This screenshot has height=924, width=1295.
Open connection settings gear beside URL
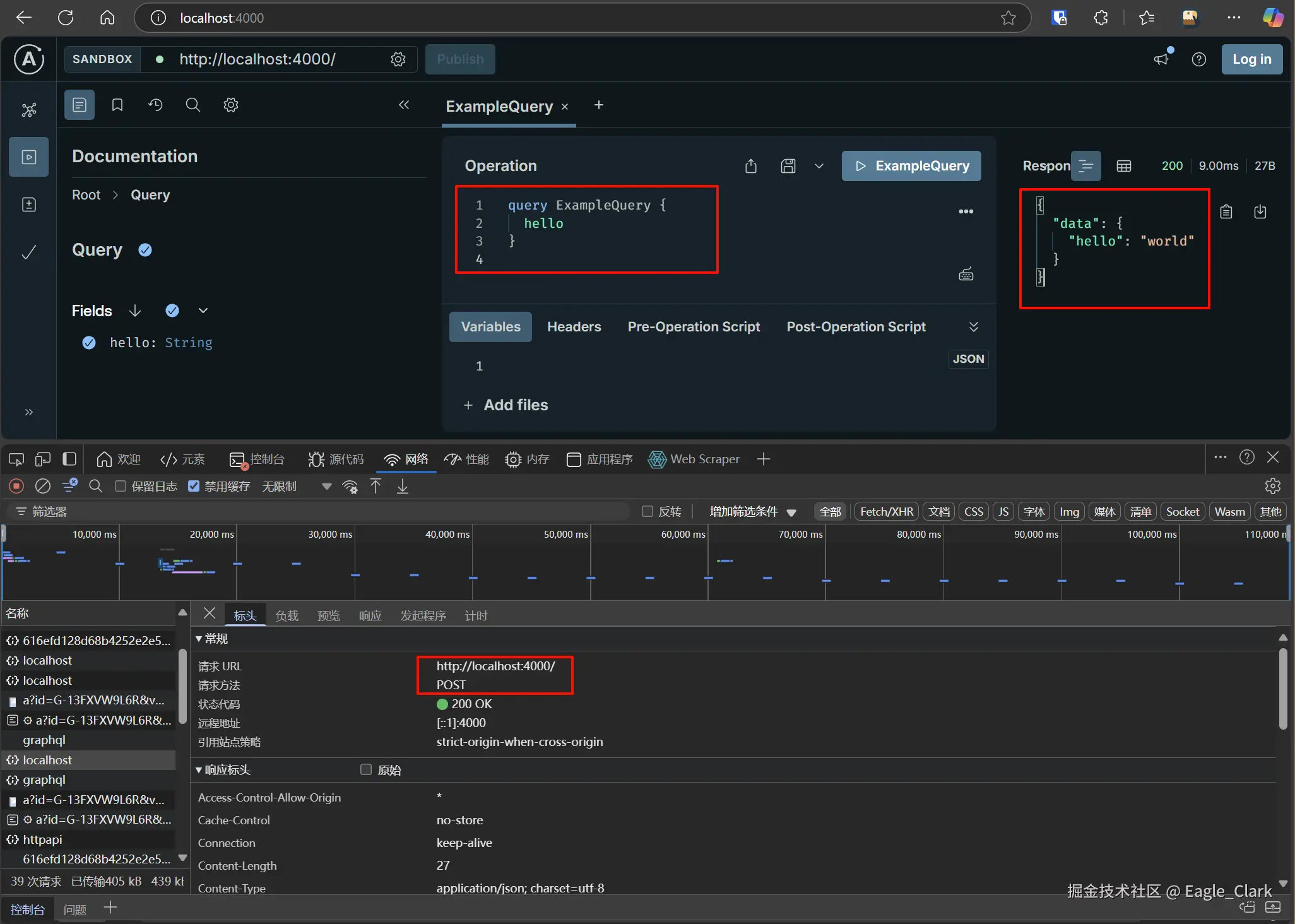(398, 59)
